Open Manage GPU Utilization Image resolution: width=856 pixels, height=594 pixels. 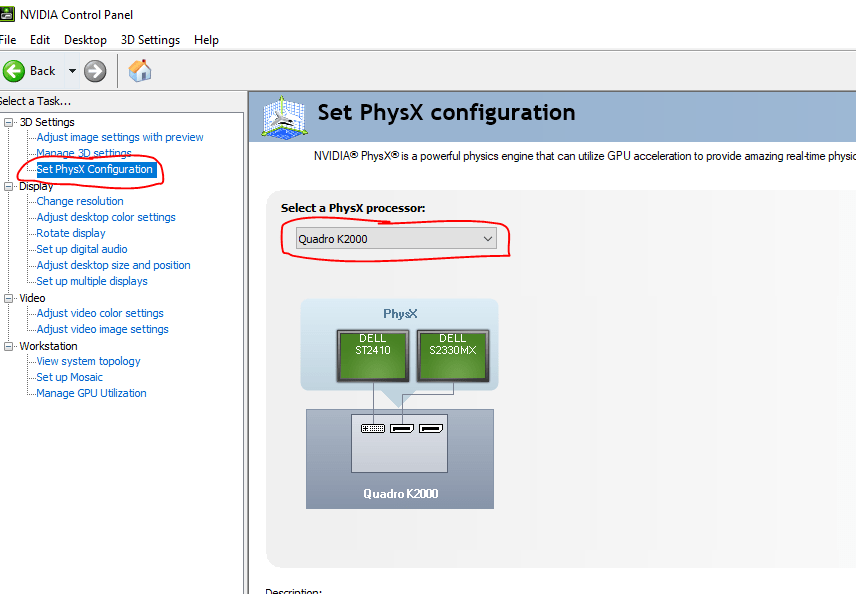(91, 393)
